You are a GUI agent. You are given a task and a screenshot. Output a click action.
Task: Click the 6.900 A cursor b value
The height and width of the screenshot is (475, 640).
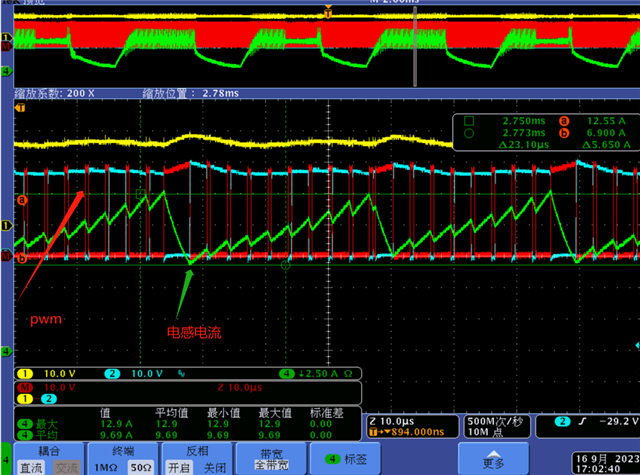tap(606, 133)
